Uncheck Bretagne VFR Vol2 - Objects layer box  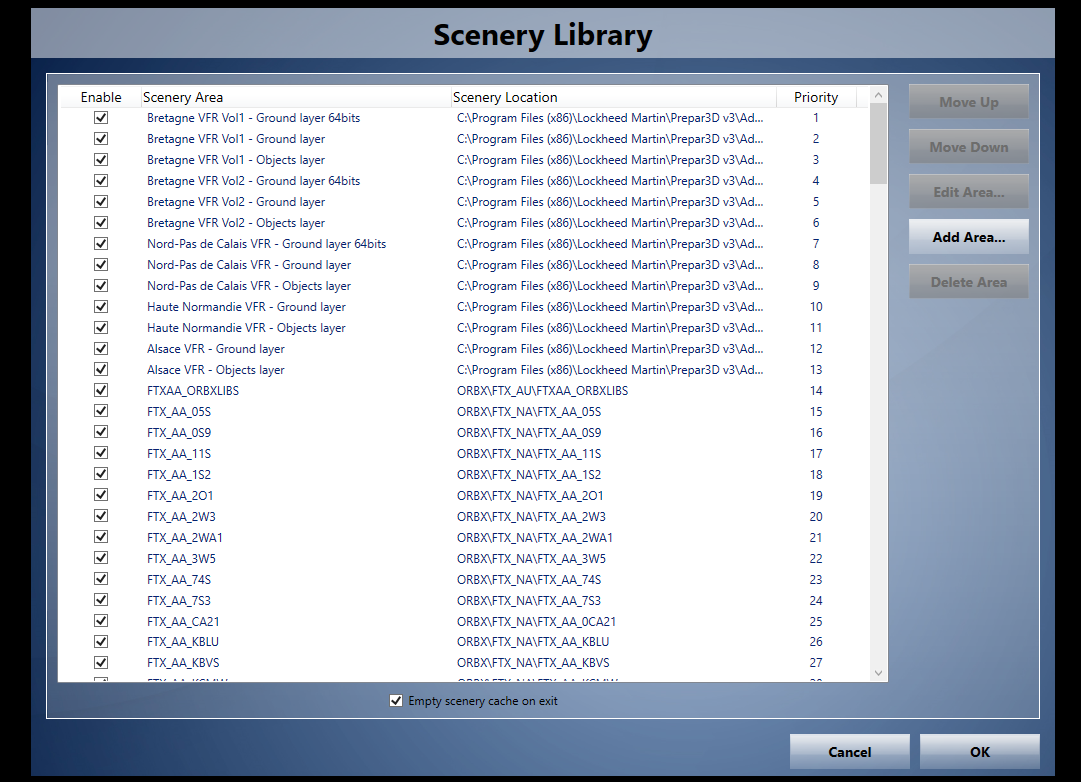(x=101, y=223)
